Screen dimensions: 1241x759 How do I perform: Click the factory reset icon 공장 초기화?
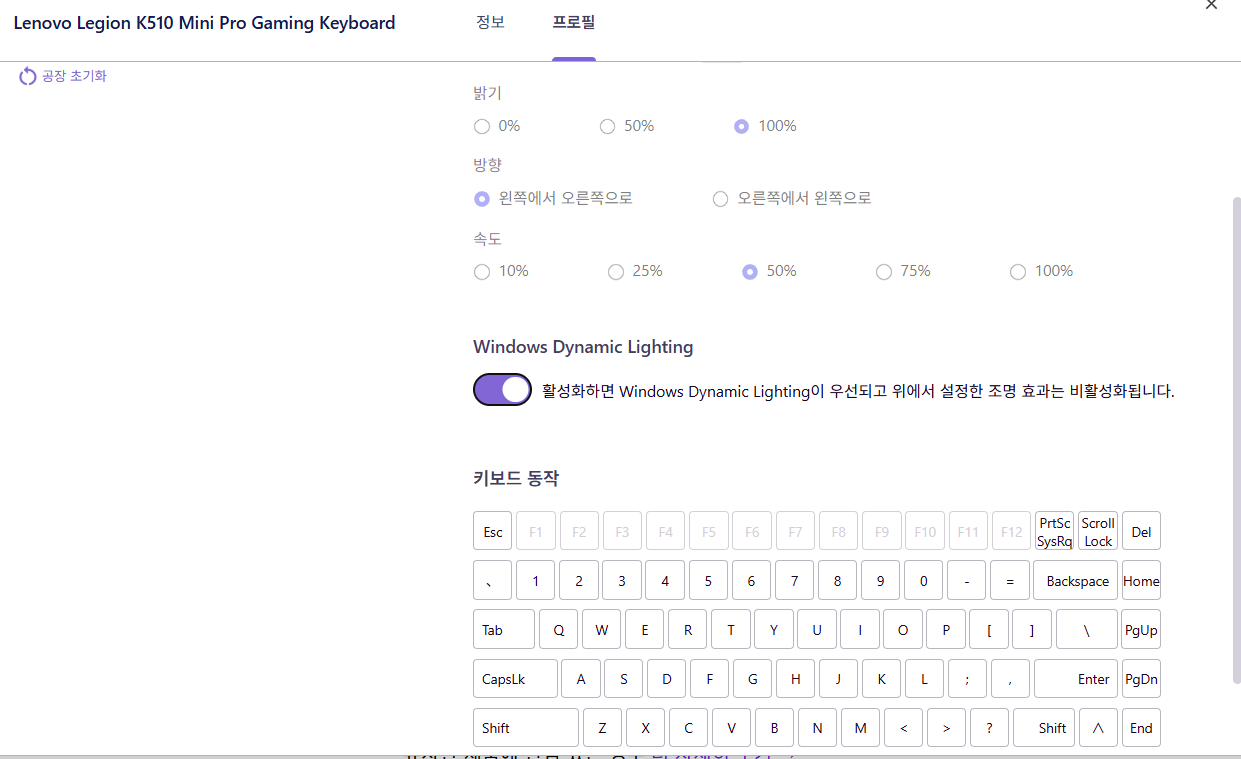[28, 76]
